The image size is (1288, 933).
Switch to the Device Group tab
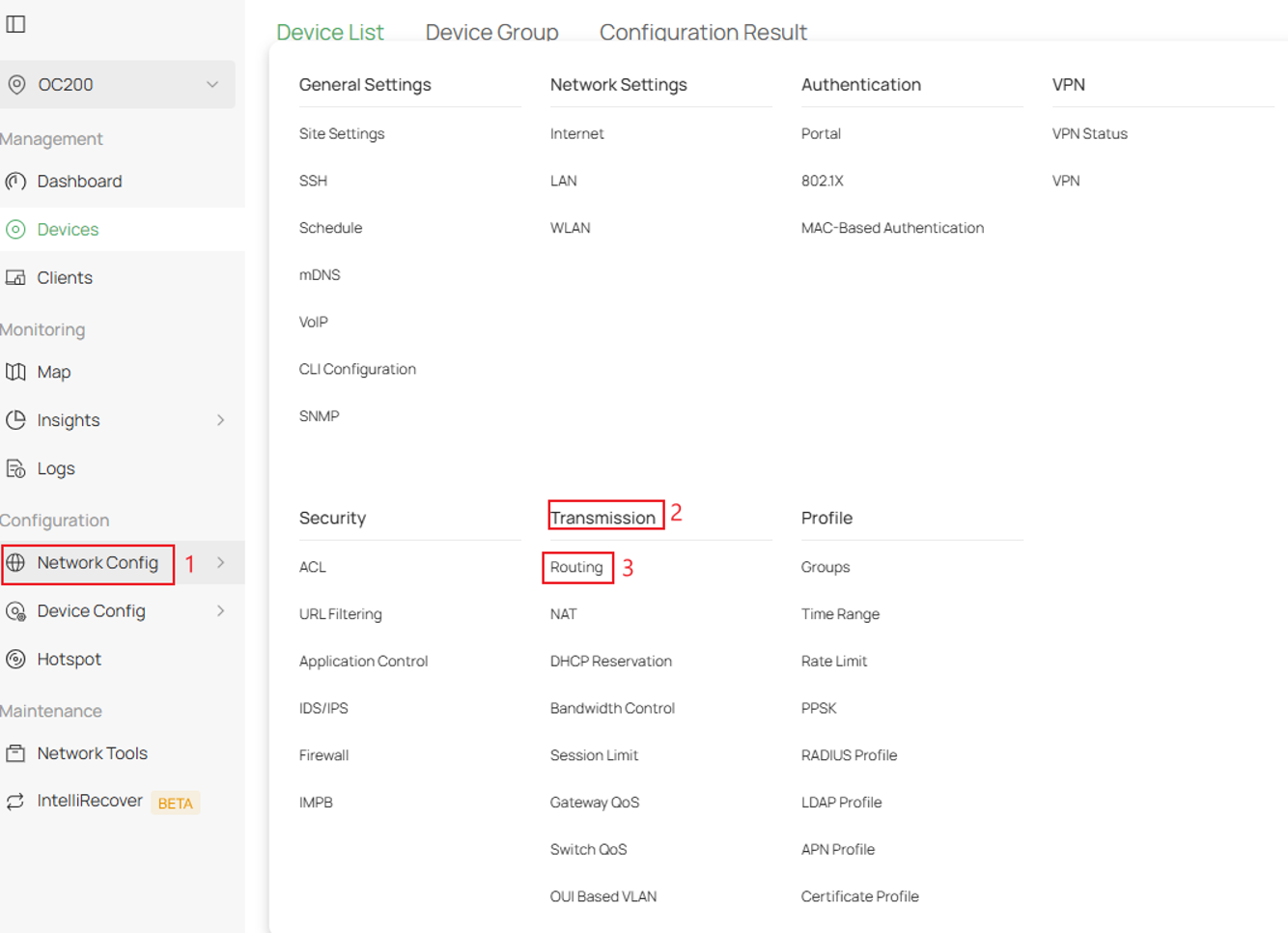coord(491,32)
